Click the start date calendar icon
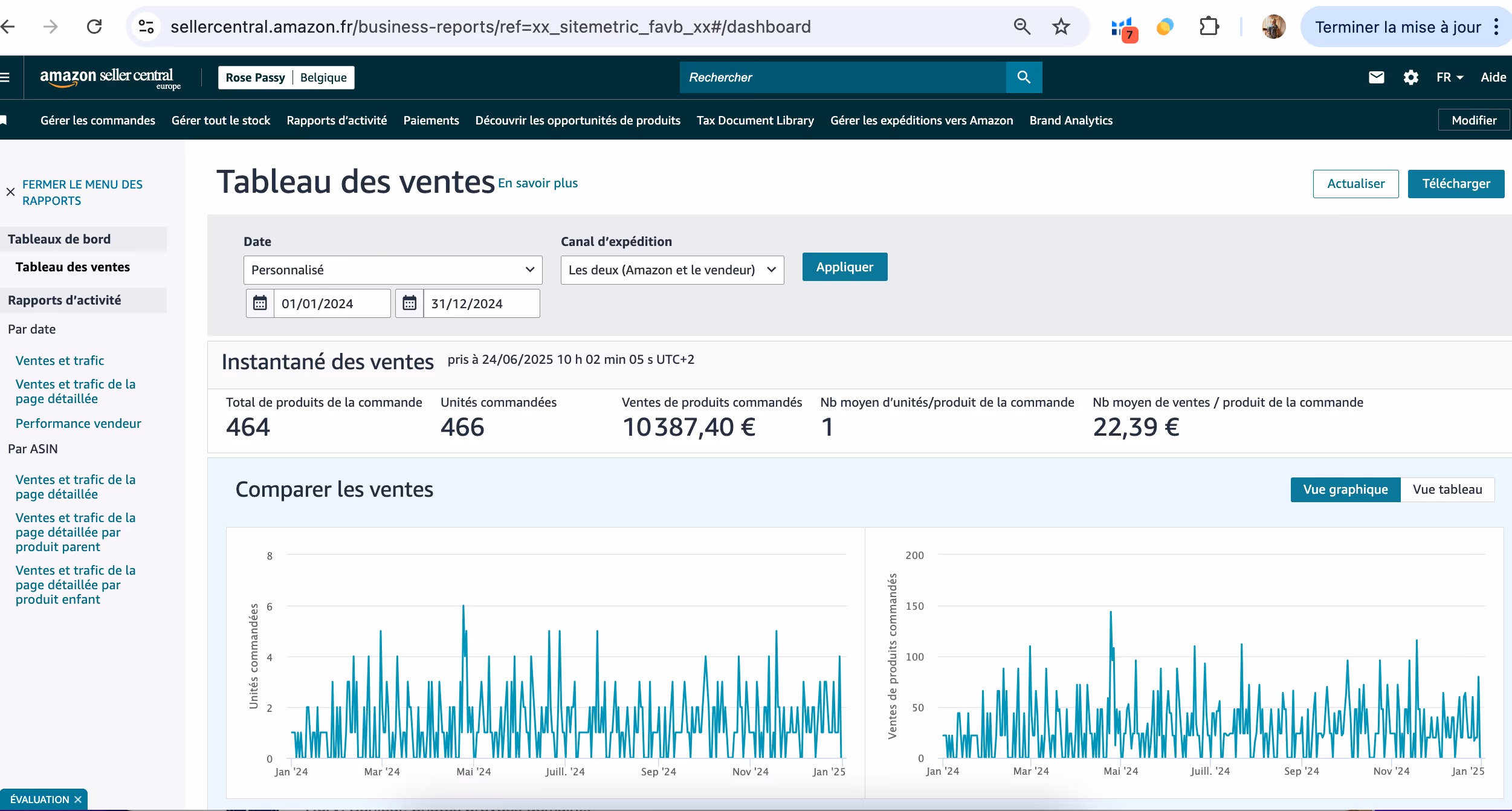 [260, 303]
